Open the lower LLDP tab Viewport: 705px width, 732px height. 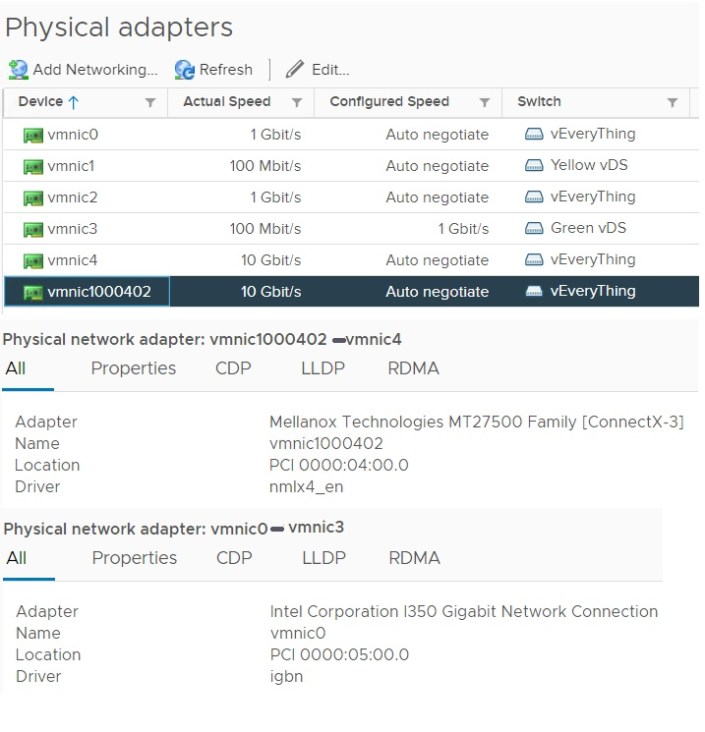tap(323, 558)
